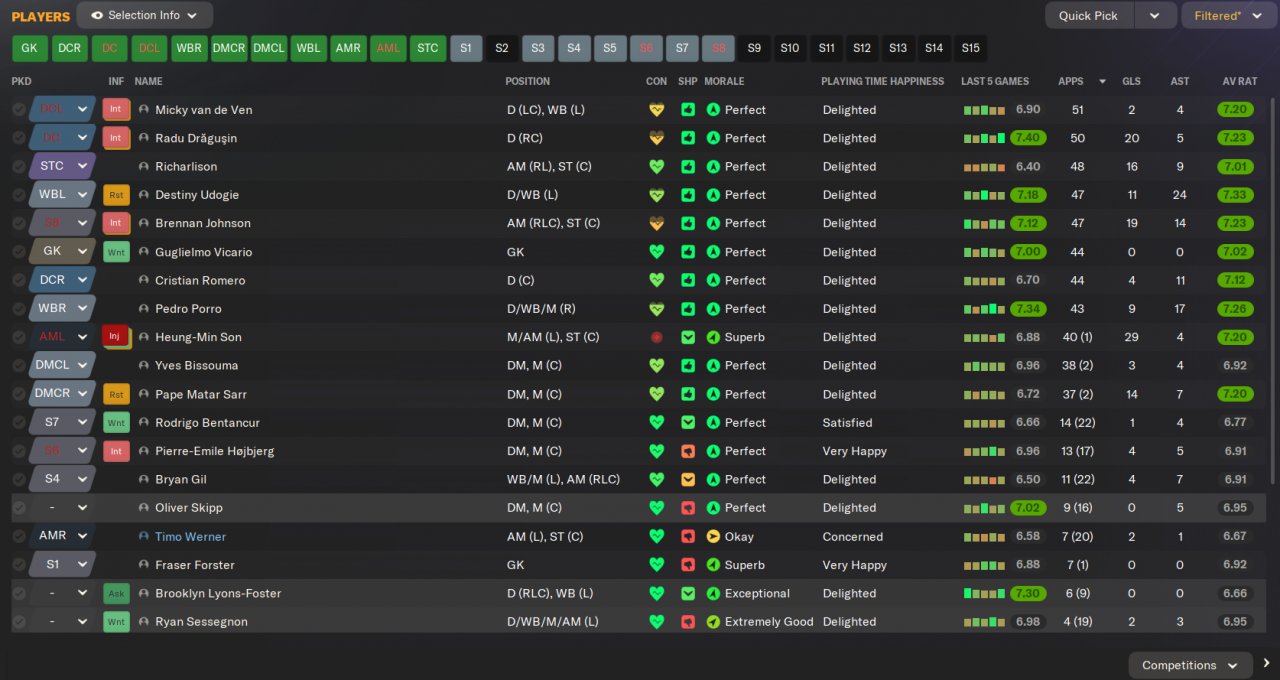1280x680 pixels.
Task: Select the STC position slot
Action: point(428,48)
